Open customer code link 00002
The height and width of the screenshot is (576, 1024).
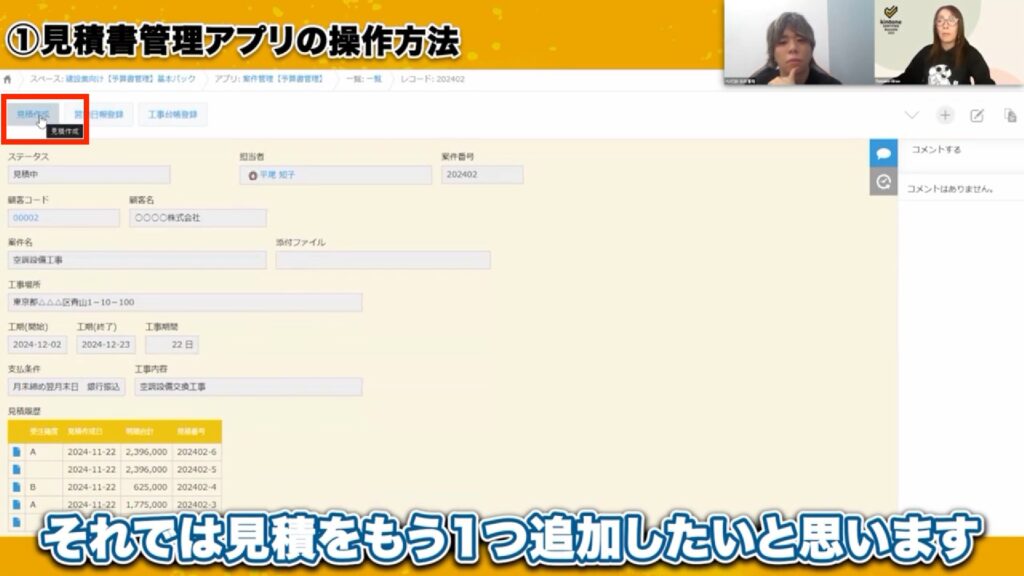point(26,217)
